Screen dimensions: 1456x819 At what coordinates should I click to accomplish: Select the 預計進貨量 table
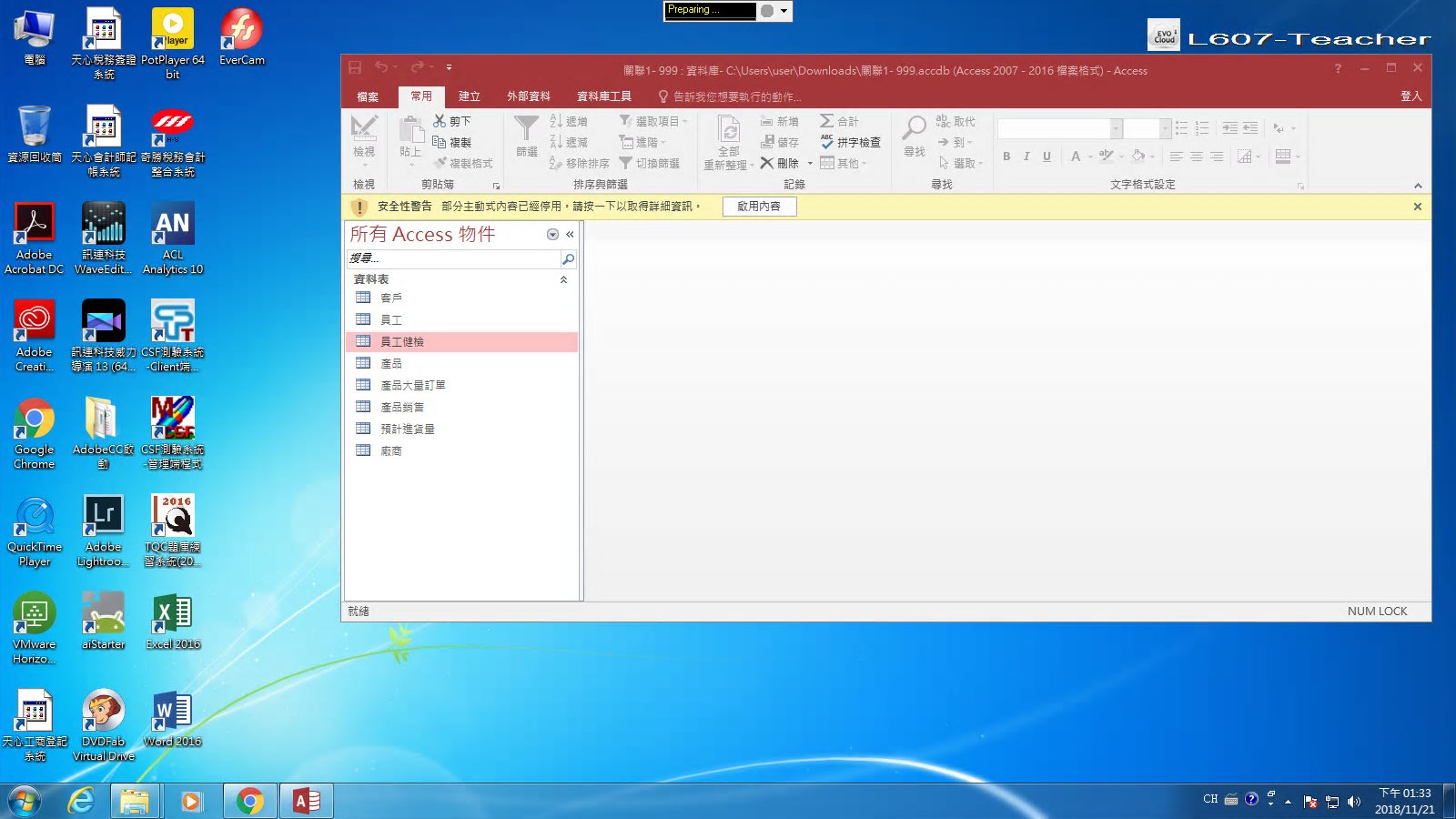tap(462, 429)
